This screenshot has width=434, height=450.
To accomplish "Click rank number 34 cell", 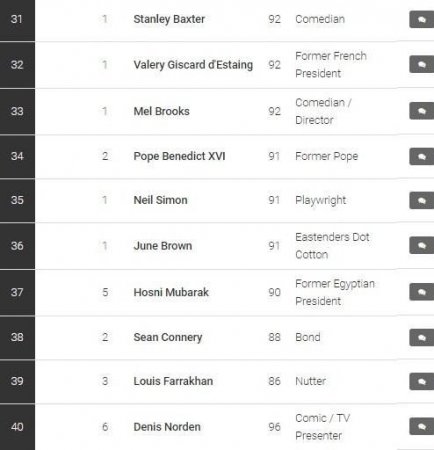I will [x=17, y=156].
